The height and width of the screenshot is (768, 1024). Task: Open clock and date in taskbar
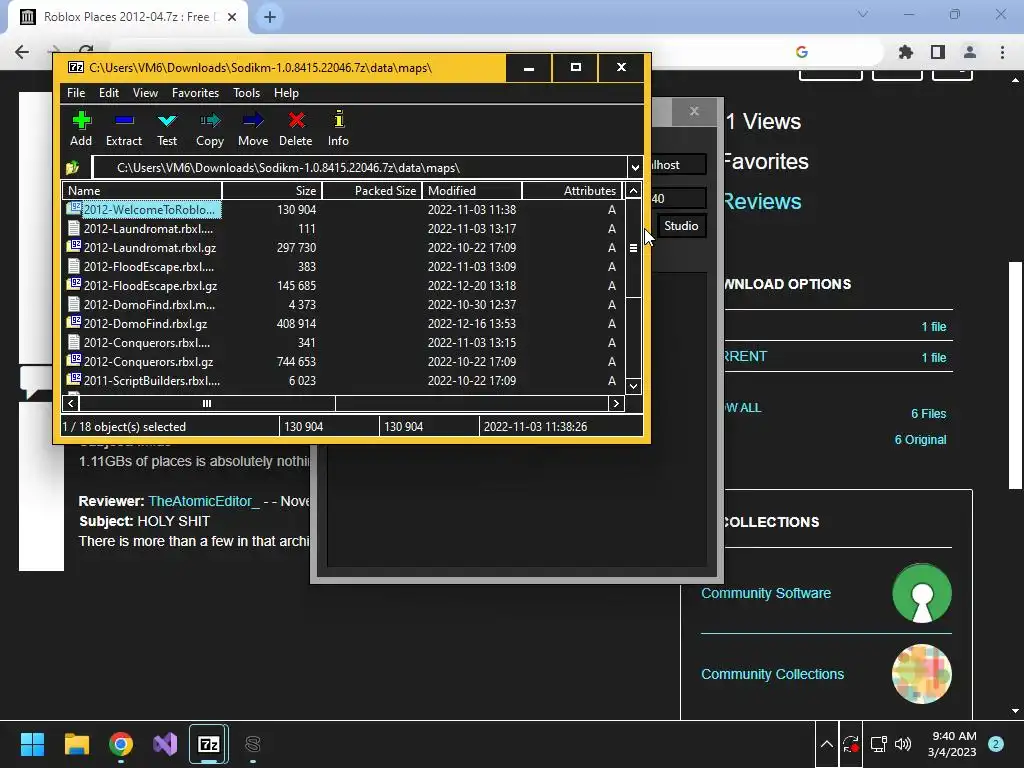tap(953, 744)
